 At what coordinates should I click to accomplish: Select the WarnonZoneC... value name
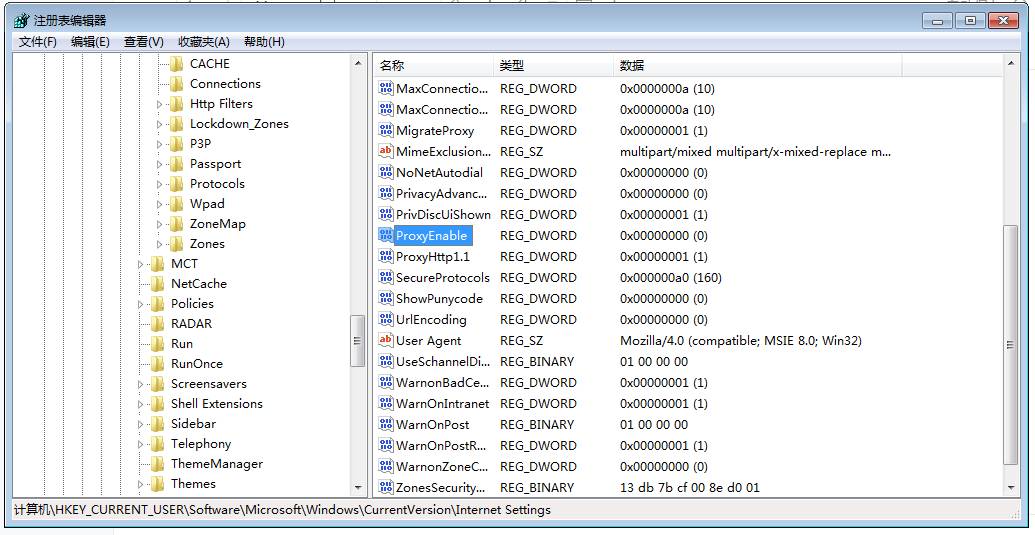click(442, 466)
